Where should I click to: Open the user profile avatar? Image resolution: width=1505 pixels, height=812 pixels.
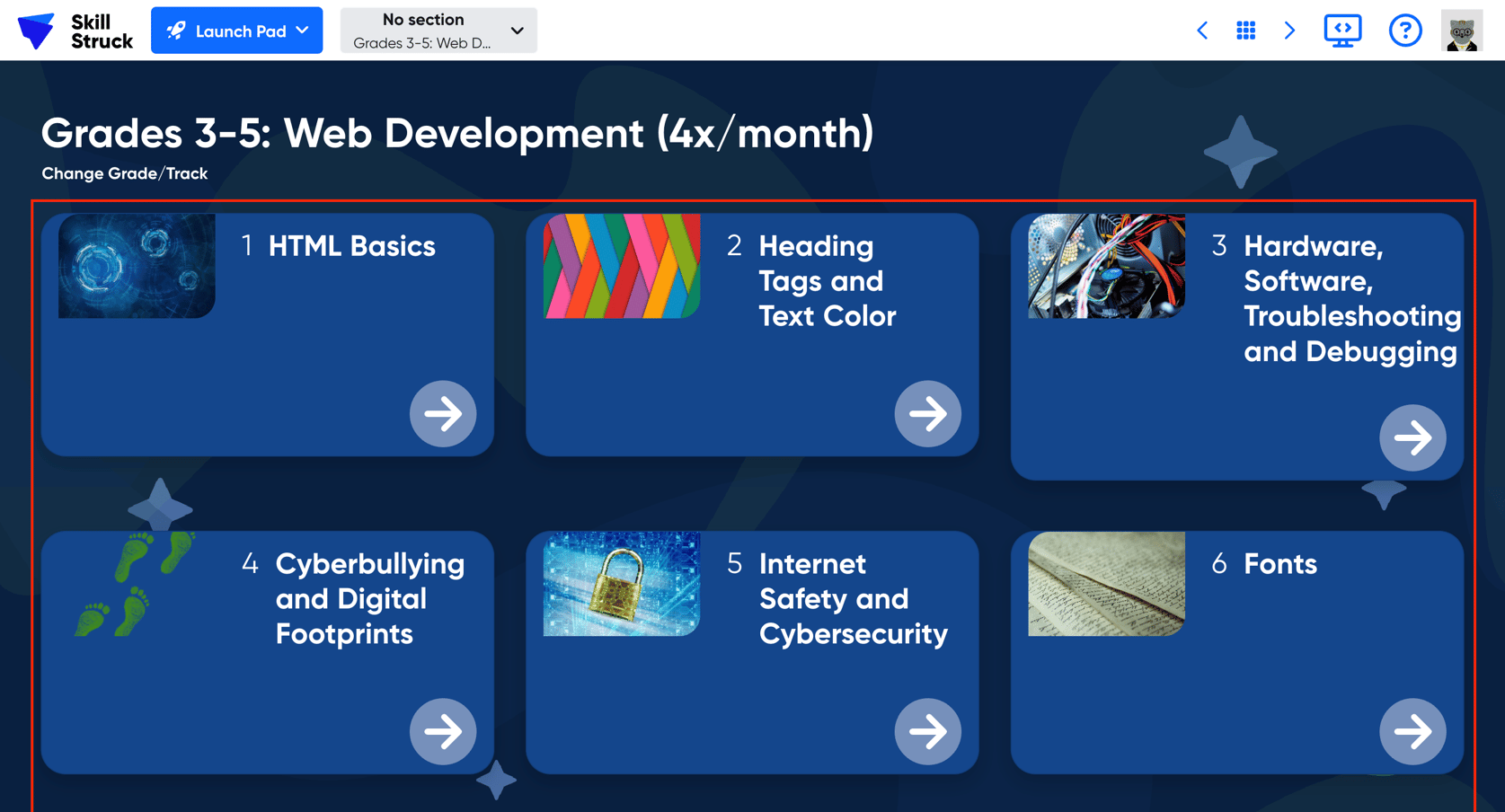1461,31
